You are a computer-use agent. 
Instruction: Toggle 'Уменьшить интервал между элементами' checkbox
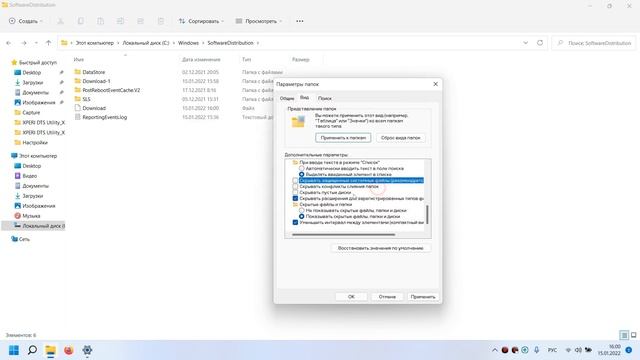coord(295,222)
